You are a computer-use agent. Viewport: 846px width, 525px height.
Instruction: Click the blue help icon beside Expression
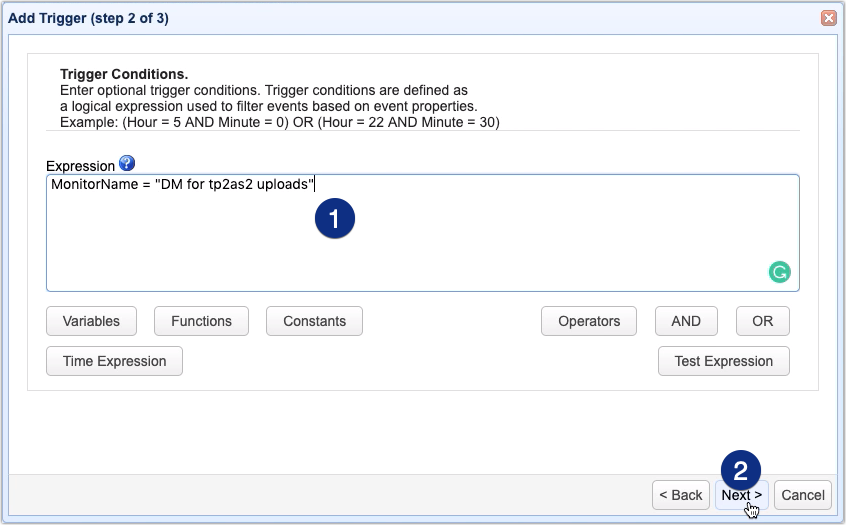tap(126, 164)
